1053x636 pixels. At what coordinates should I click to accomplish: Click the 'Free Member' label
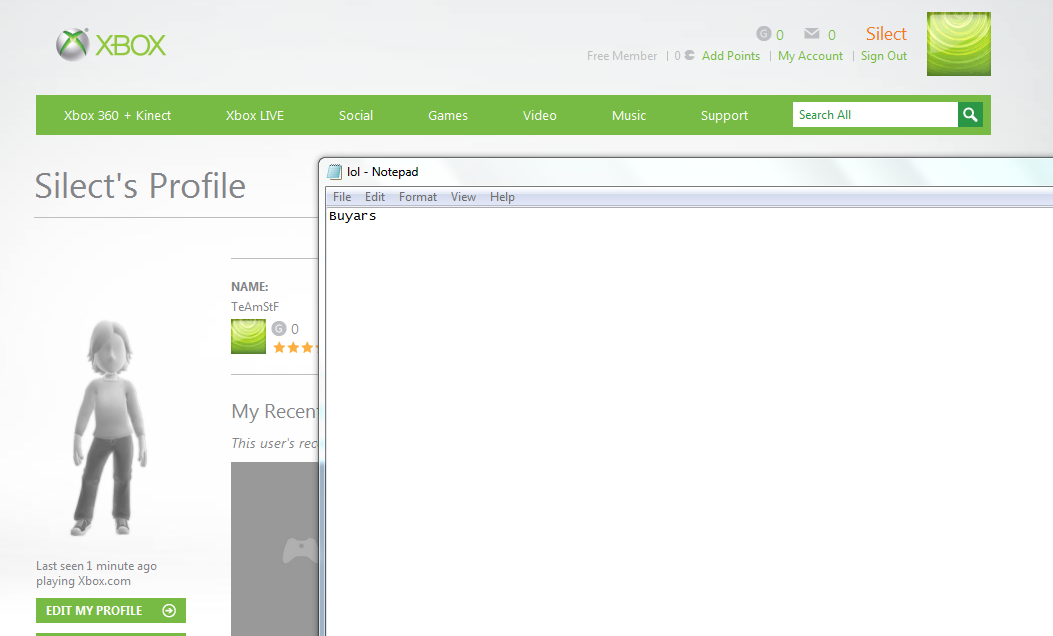[622, 56]
